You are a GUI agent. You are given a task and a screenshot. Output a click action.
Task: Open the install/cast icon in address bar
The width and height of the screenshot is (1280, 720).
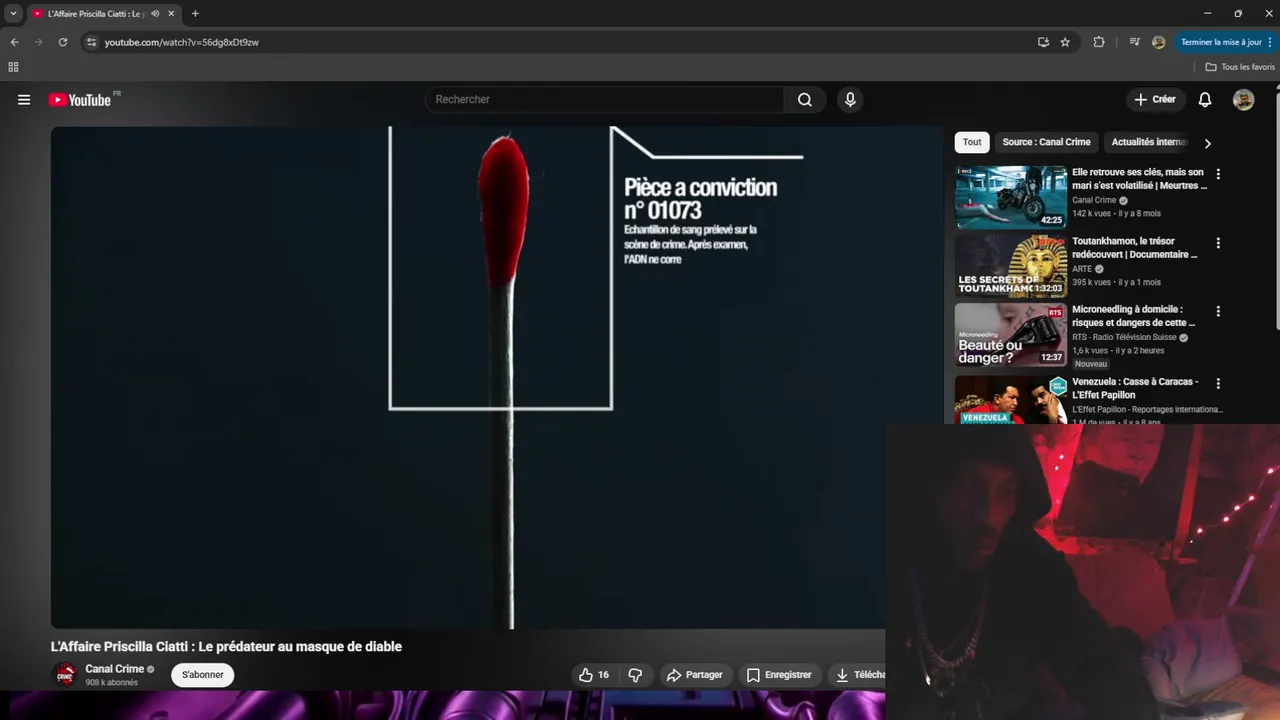1043,42
